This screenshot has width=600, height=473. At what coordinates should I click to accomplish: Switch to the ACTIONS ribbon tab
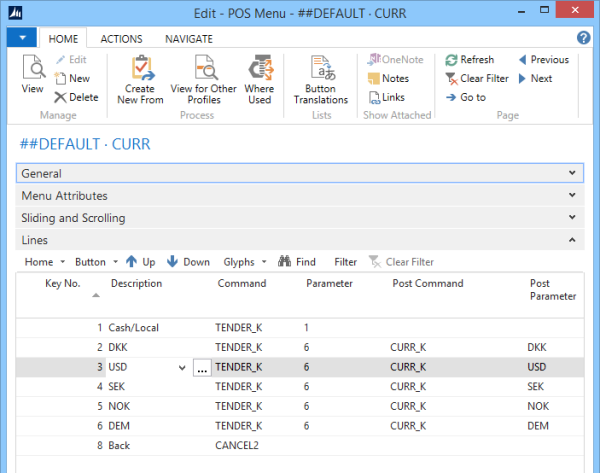tap(120, 38)
